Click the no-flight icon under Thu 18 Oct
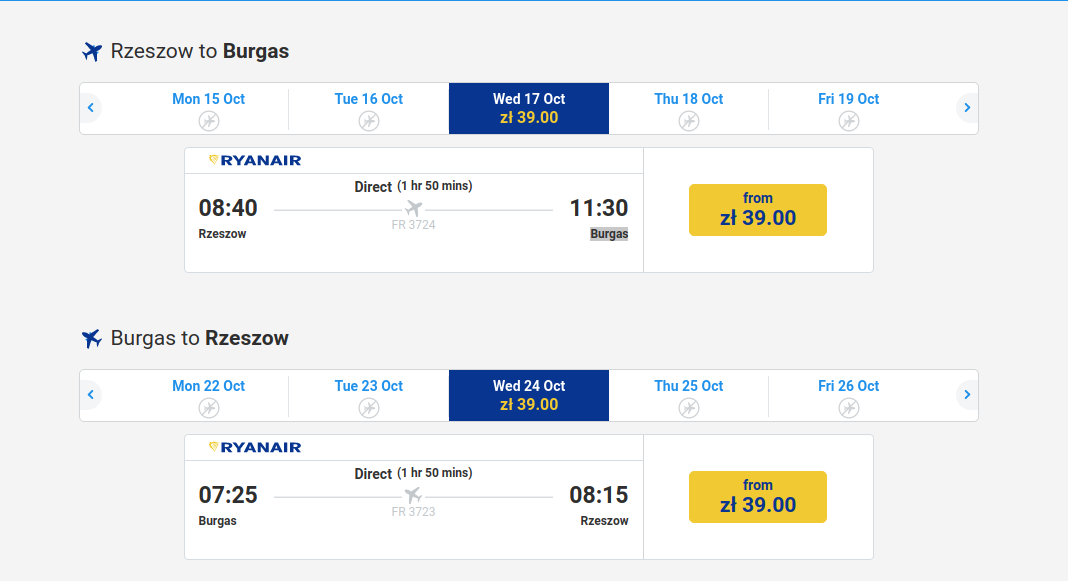1068x581 pixels. (689, 121)
